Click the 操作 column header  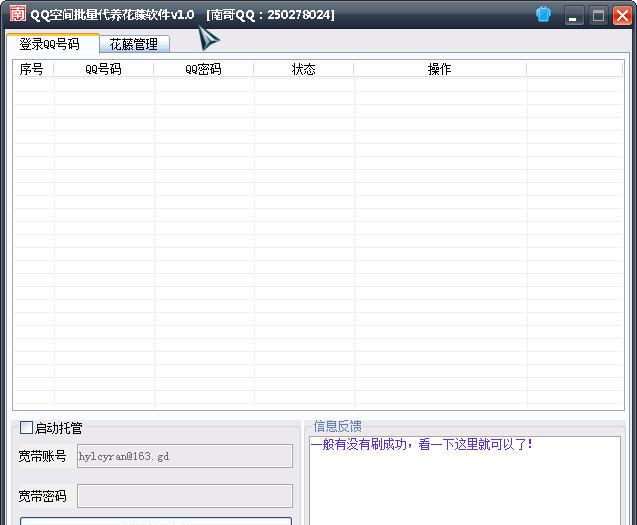tap(439, 69)
